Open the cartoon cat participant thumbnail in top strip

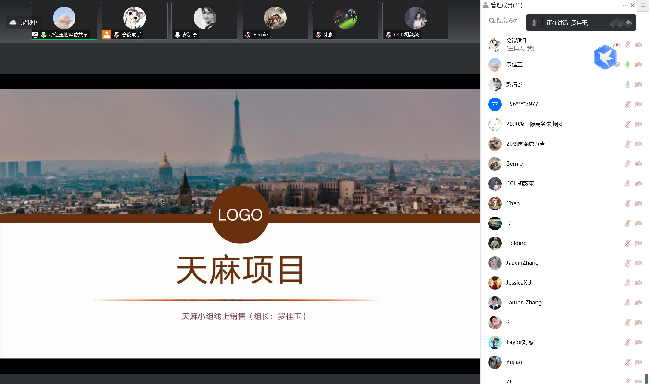[134, 21]
